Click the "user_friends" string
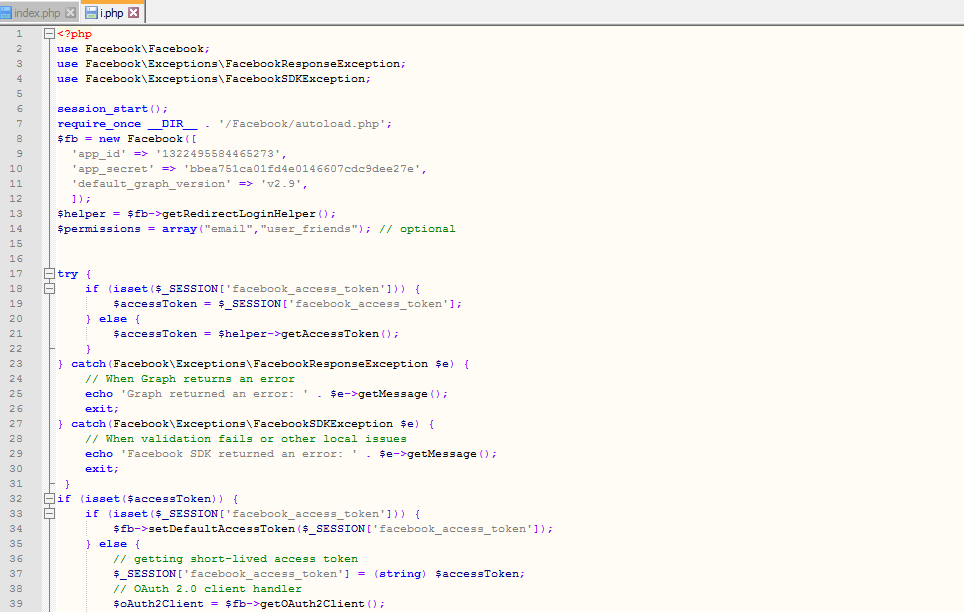Screen dimensions: 964x612 (309, 229)
